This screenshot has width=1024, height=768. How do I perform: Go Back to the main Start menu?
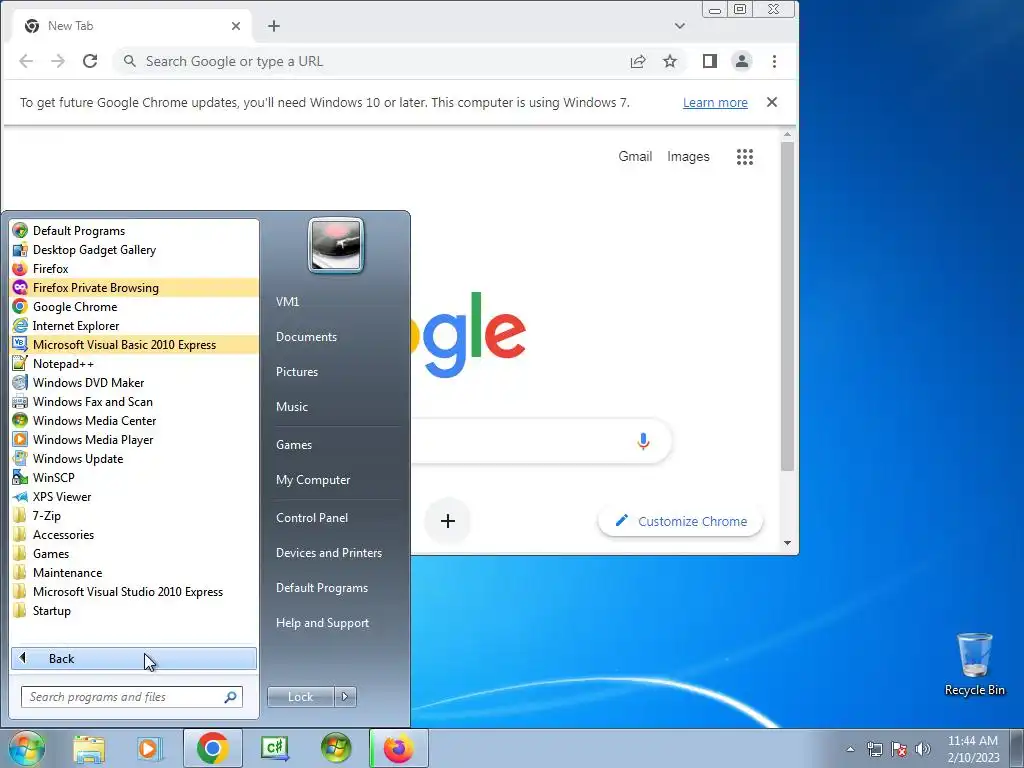point(134,658)
